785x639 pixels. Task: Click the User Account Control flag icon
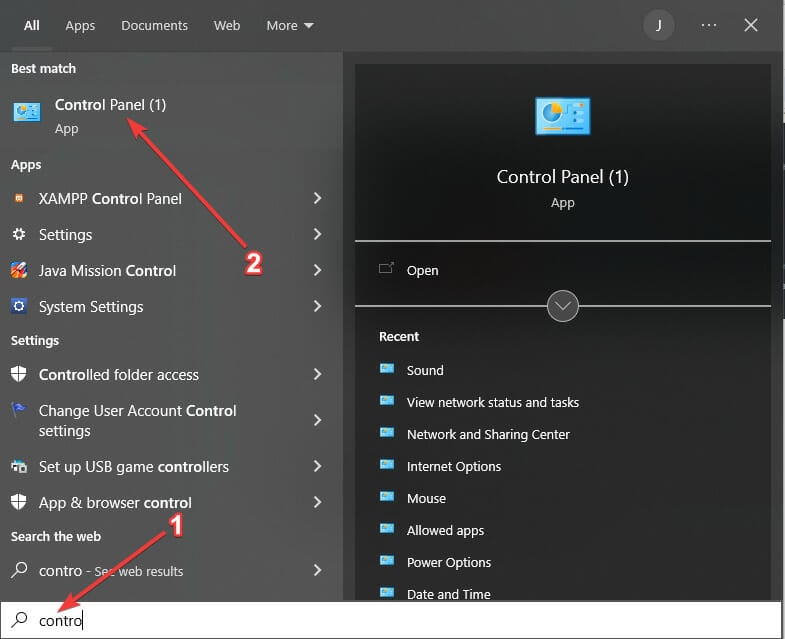pyautogui.click(x=19, y=410)
